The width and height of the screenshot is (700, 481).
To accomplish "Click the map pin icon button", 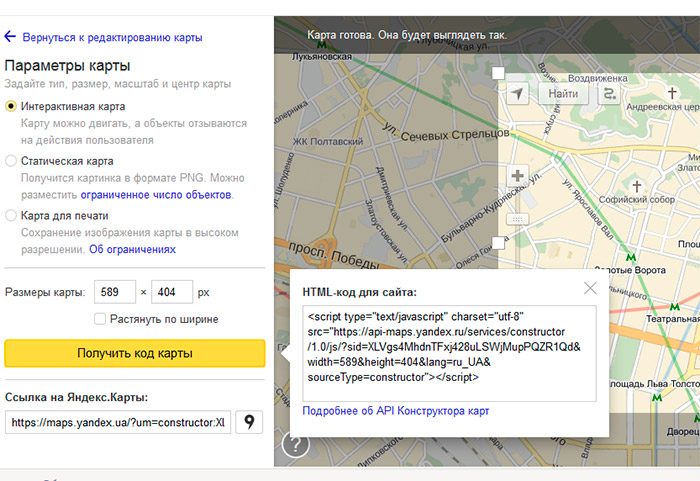I will pos(249,422).
